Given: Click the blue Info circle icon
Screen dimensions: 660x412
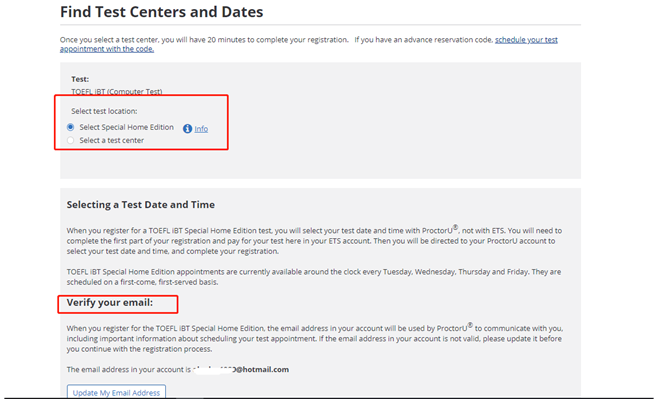Looking at the screenshot, I should 187,129.
